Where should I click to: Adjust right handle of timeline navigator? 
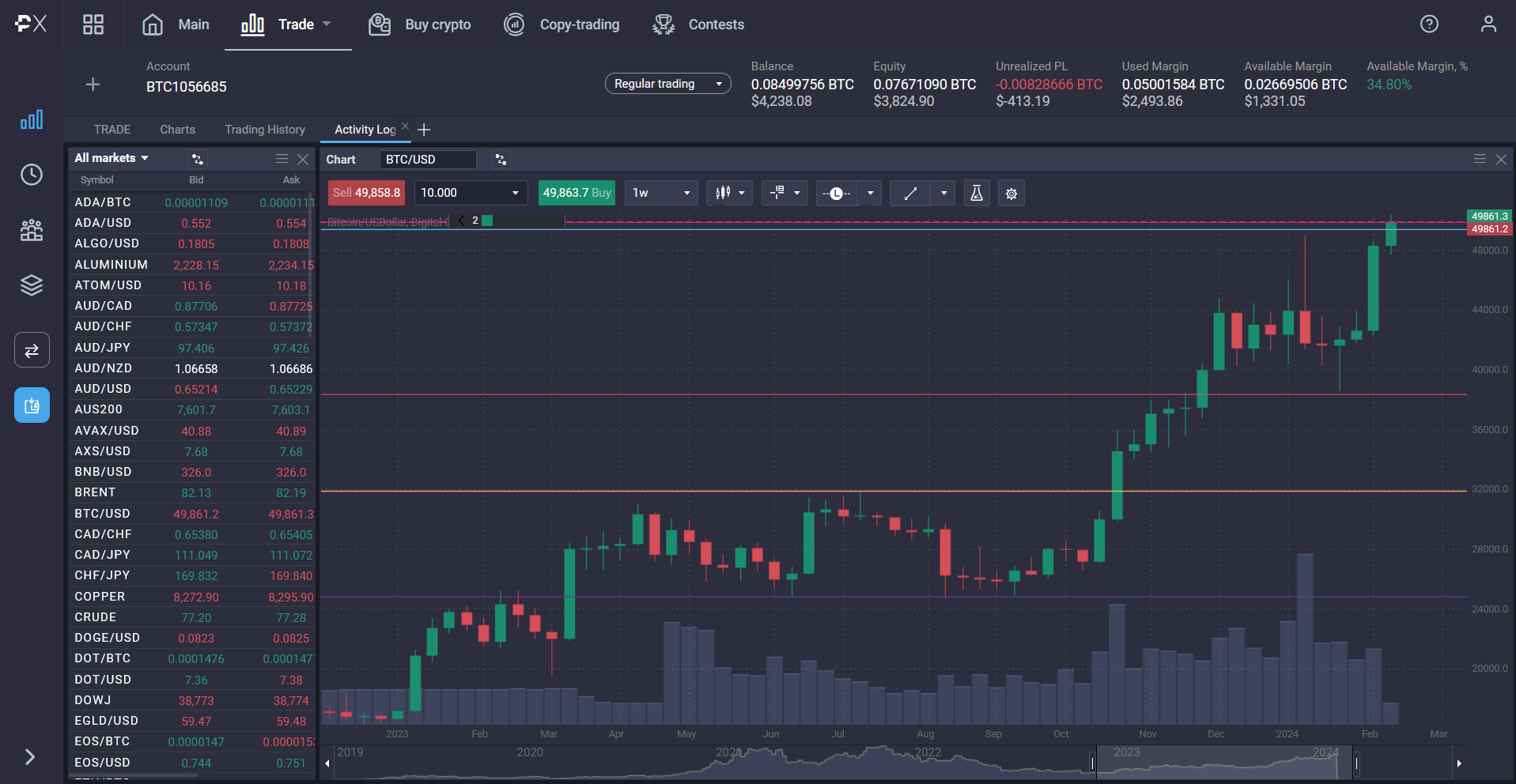(x=1356, y=763)
